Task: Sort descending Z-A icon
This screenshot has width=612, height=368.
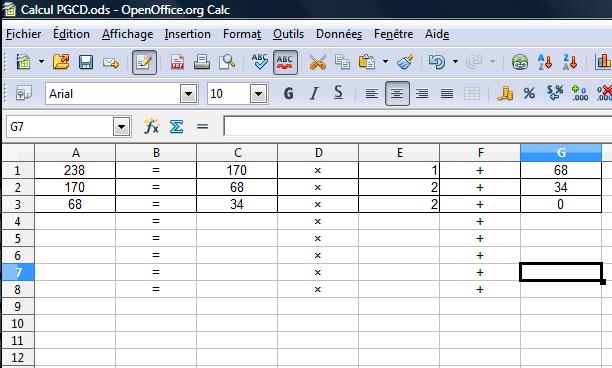Action: pos(570,62)
